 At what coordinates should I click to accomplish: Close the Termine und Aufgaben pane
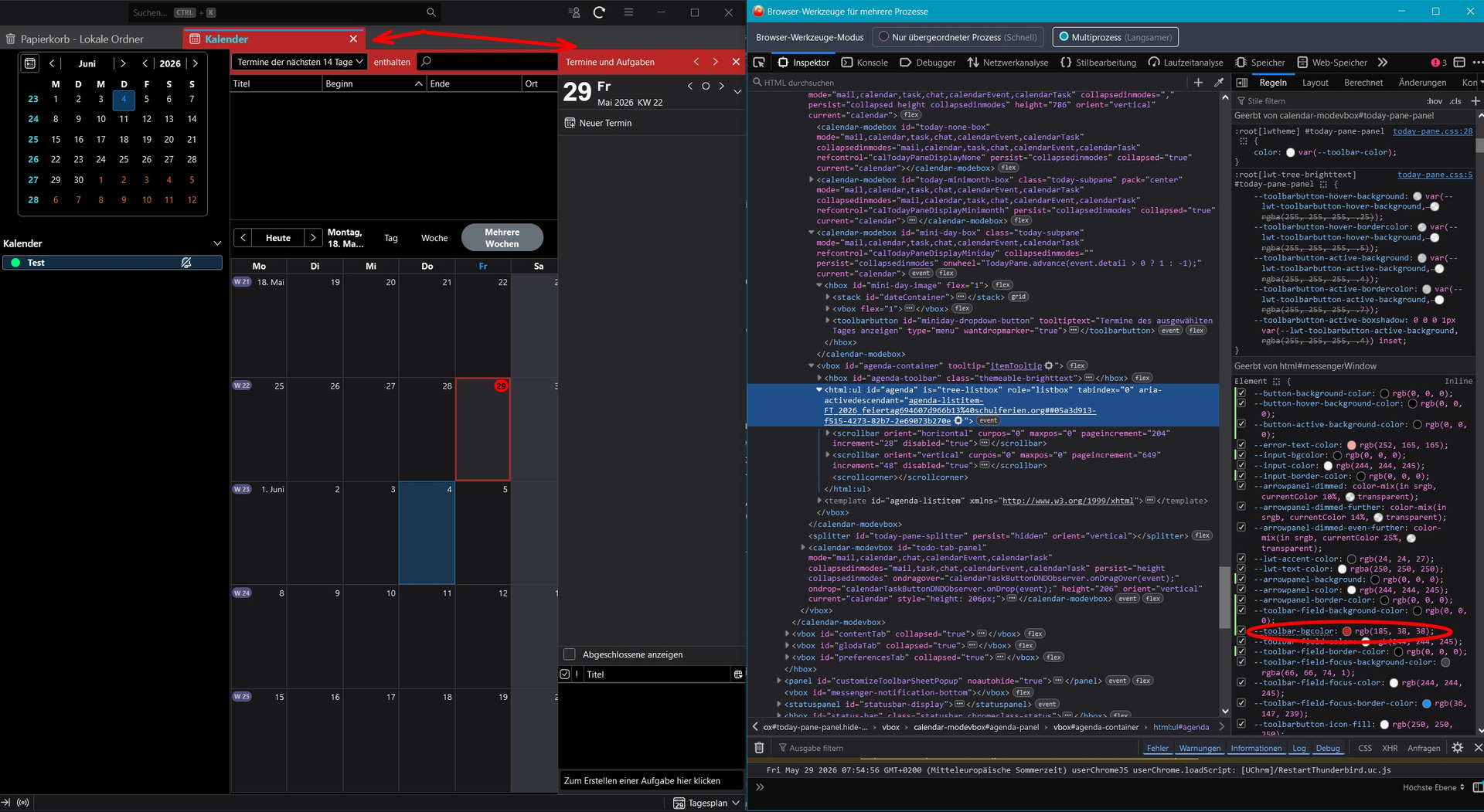pyautogui.click(x=736, y=62)
